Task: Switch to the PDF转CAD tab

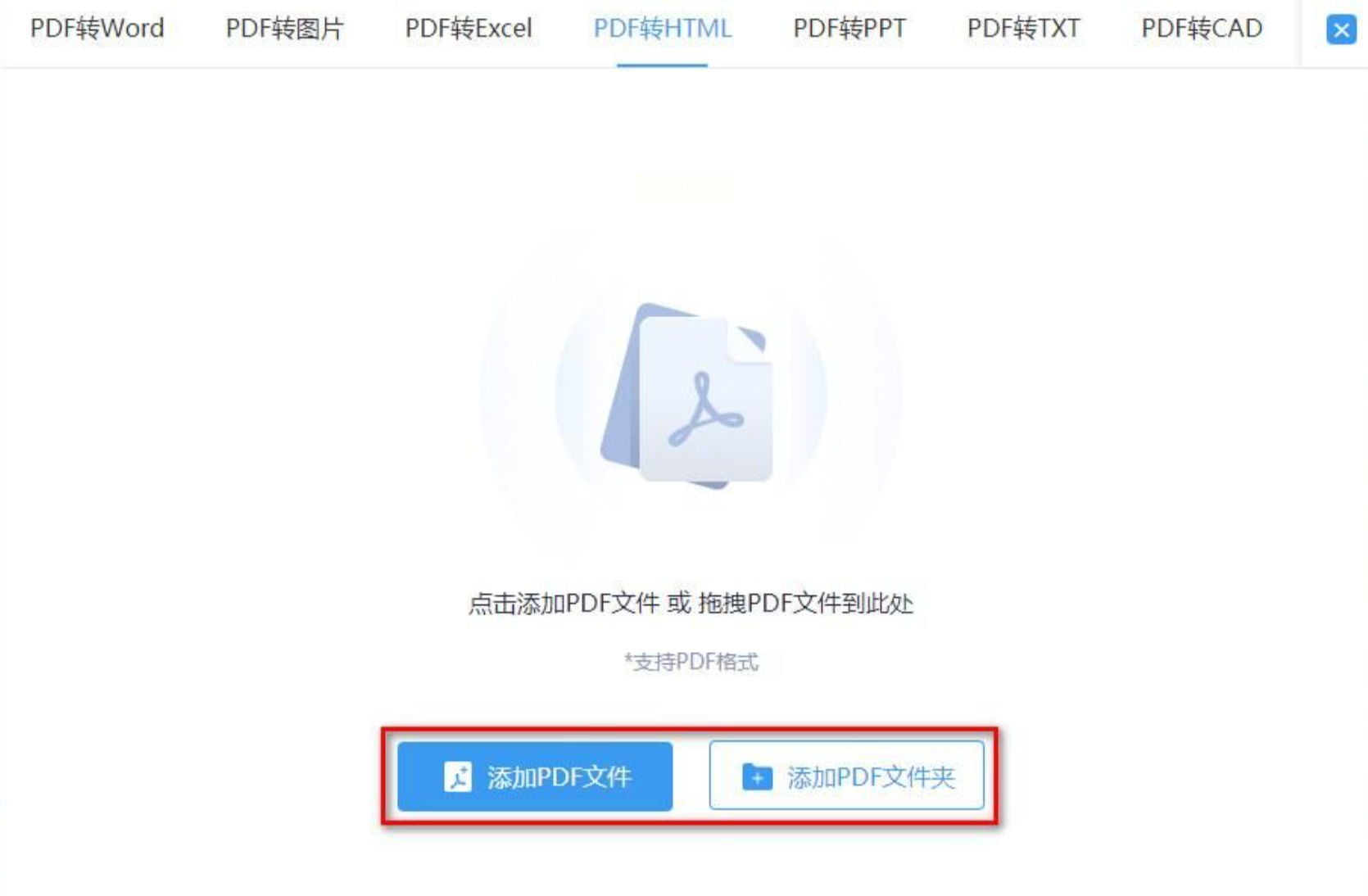Action: pos(1202,29)
